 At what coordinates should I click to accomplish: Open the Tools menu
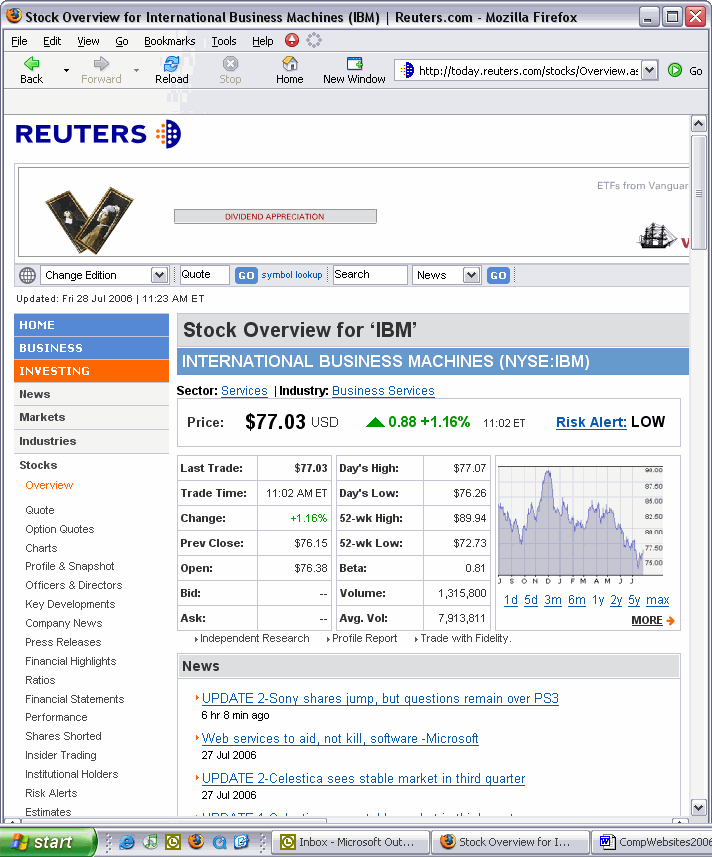(x=224, y=41)
